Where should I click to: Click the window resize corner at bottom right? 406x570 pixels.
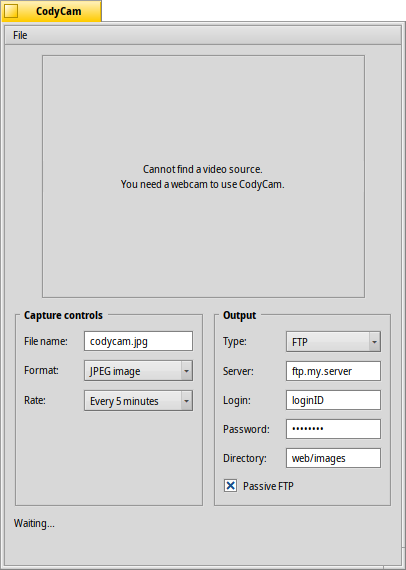402,566
